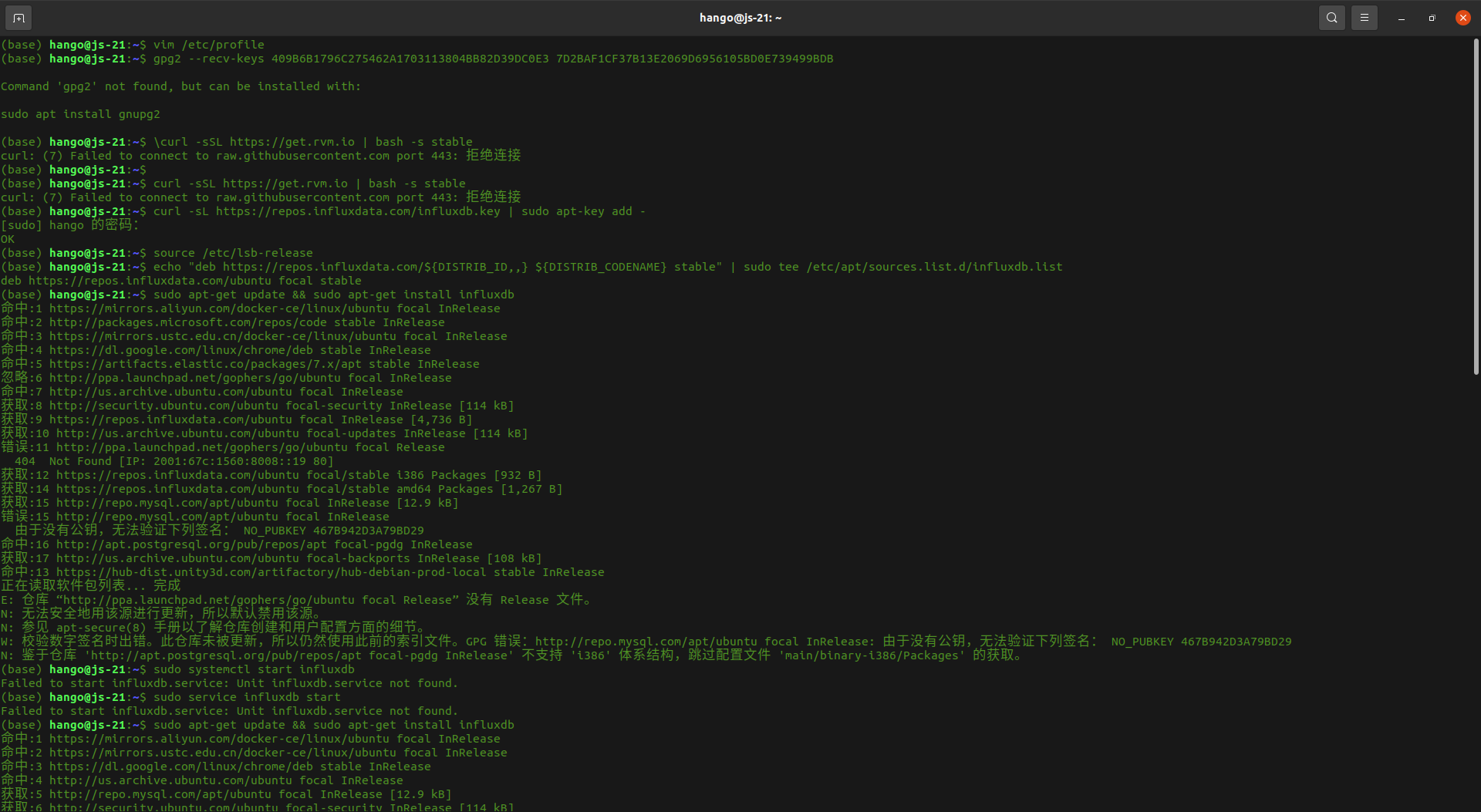
Task: Click the "W: 校验数字签名时出错" warning line
Action: point(646,642)
